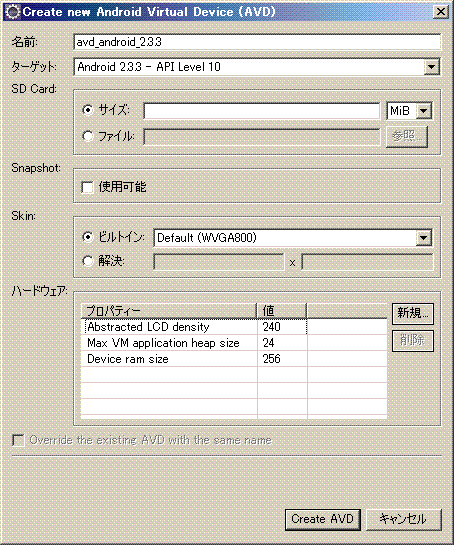Click the Create AVD button
The width and height of the screenshot is (454, 545).
point(323,520)
